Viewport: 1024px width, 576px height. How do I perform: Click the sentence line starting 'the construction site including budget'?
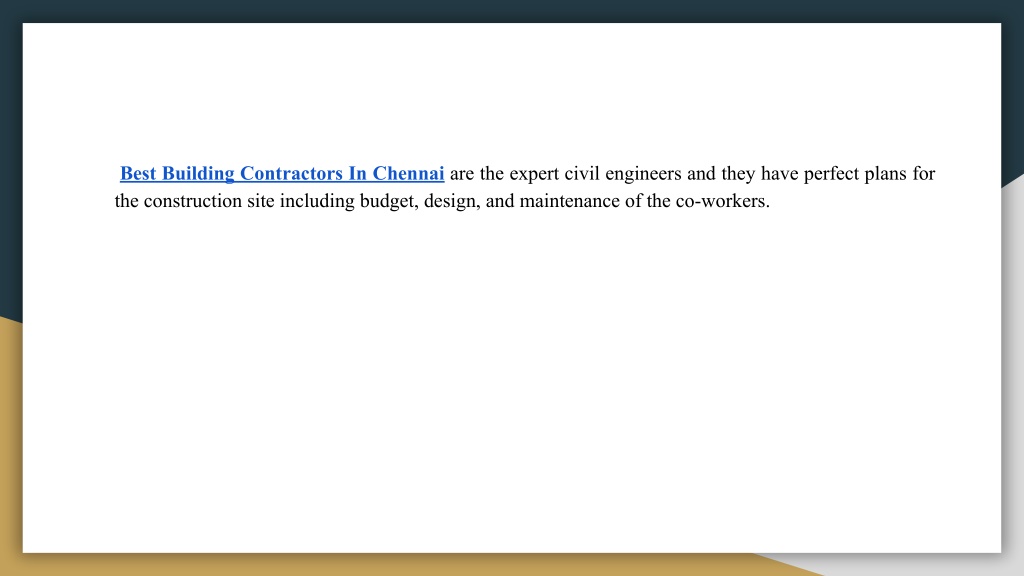(x=442, y=201)
